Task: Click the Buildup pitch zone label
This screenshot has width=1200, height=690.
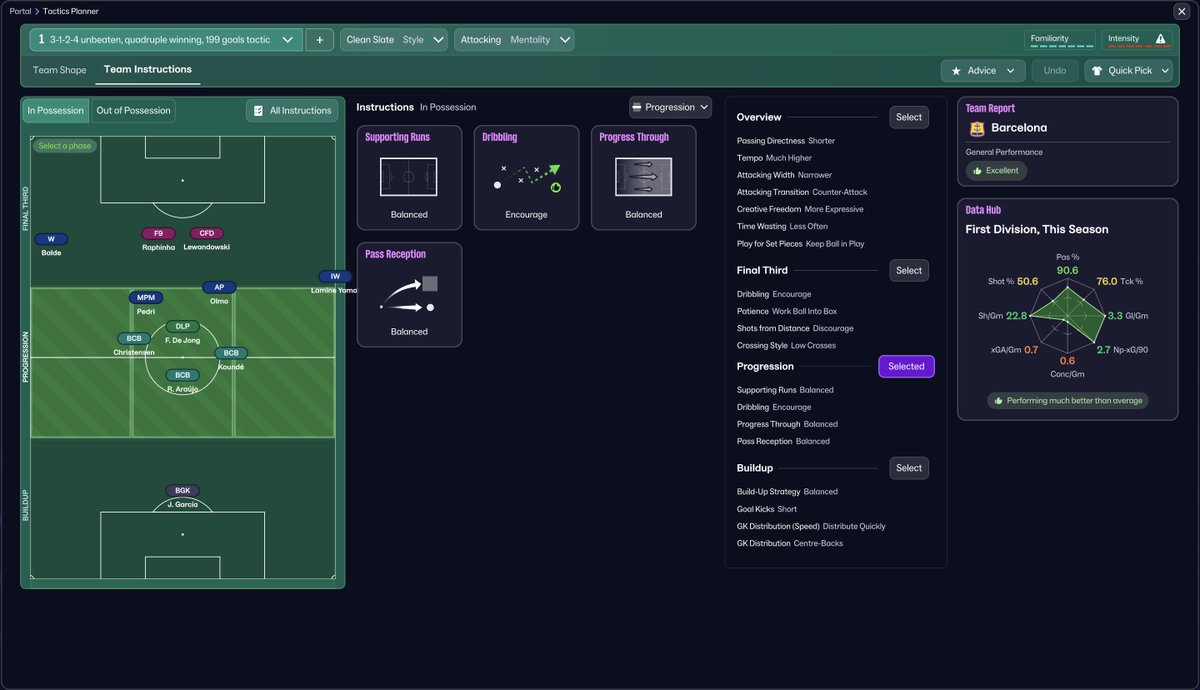Action: pyautogui.click(x=26, y=505)
